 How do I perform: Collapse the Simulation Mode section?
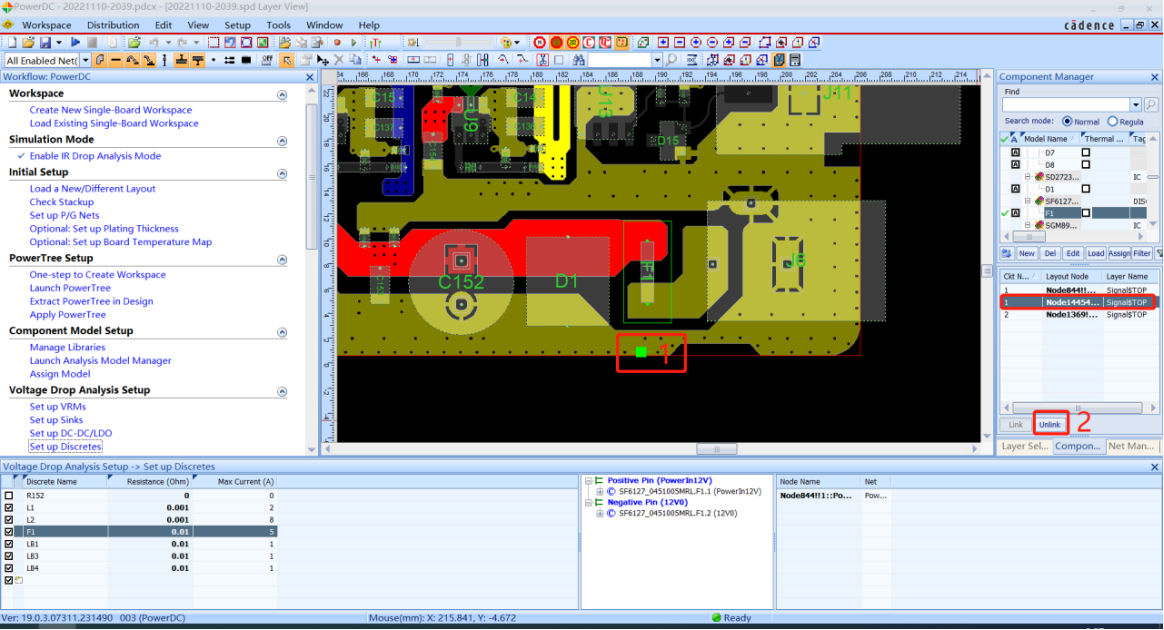(x=282, y=141)
